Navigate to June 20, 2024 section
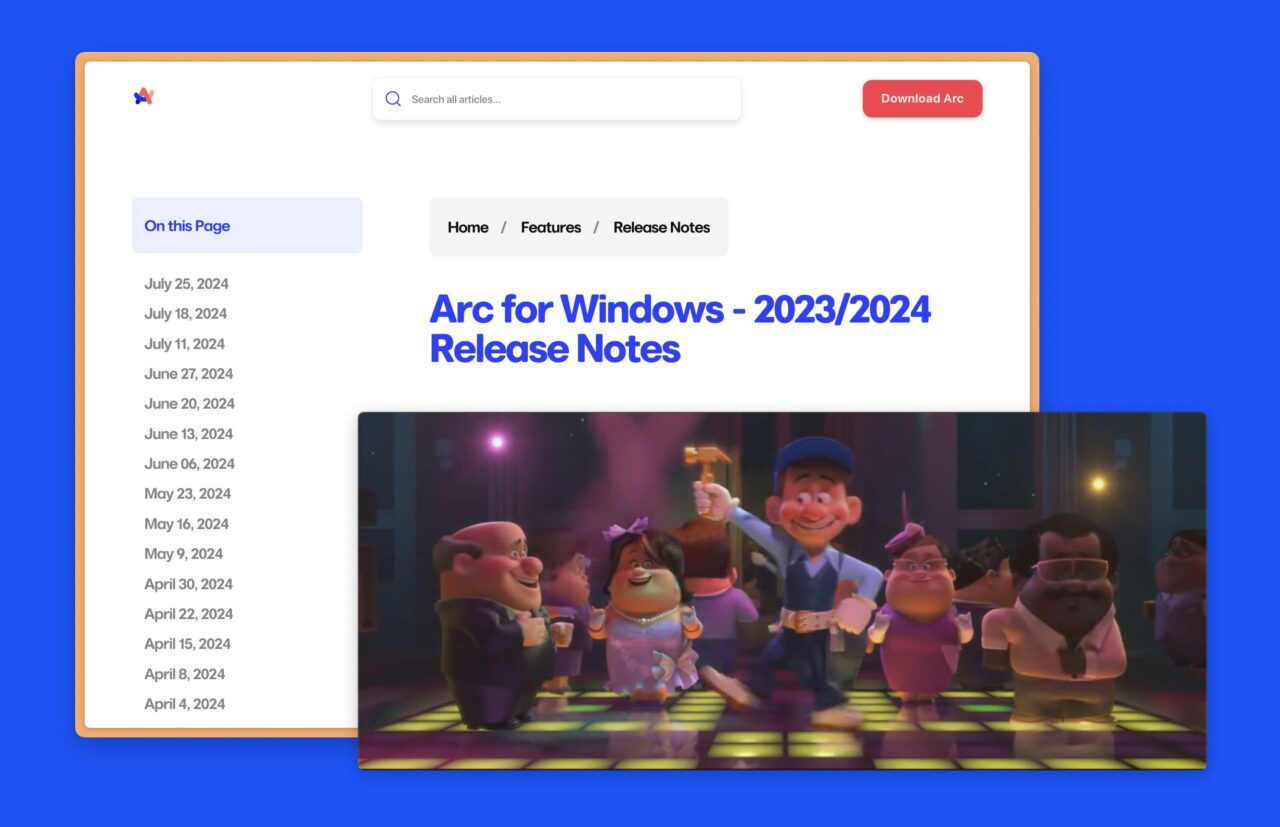1280x827 pixels. point(189,404)
